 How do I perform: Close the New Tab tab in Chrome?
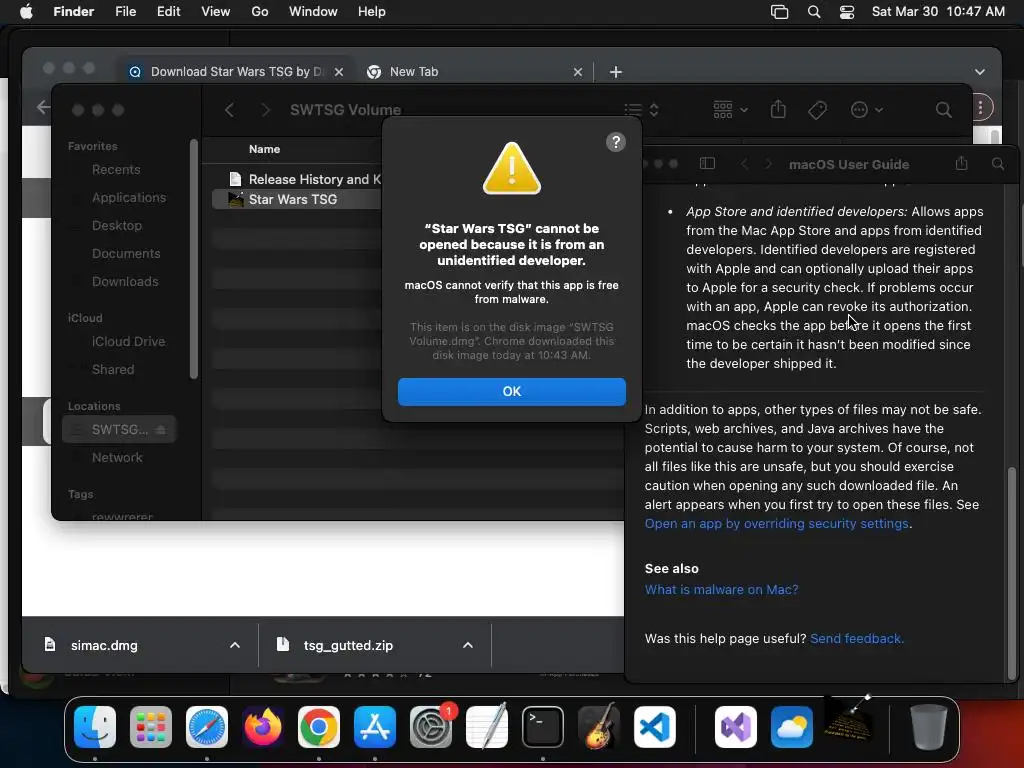[x=577, y=72]
